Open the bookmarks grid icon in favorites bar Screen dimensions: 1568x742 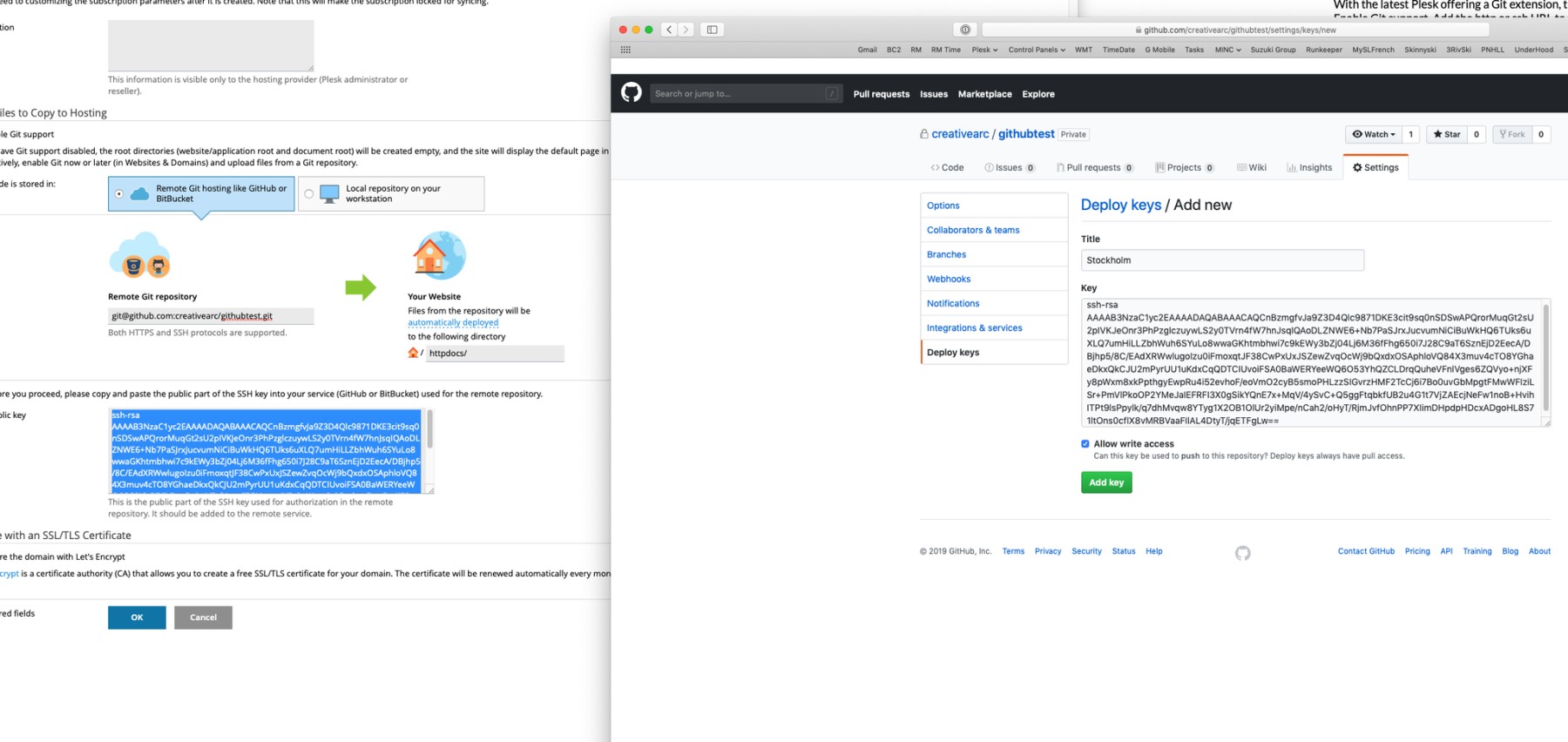pos(625,50)
